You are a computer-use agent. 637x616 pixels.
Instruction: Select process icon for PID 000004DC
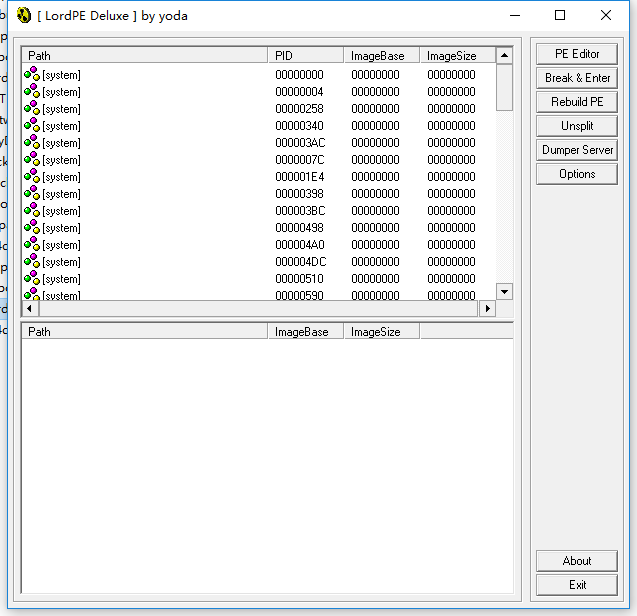coord(32,262)
